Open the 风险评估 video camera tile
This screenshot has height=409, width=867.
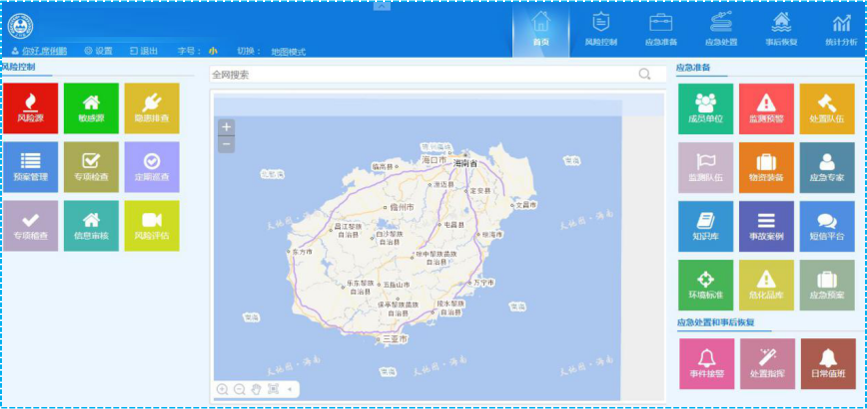click(x=152, y=225)
